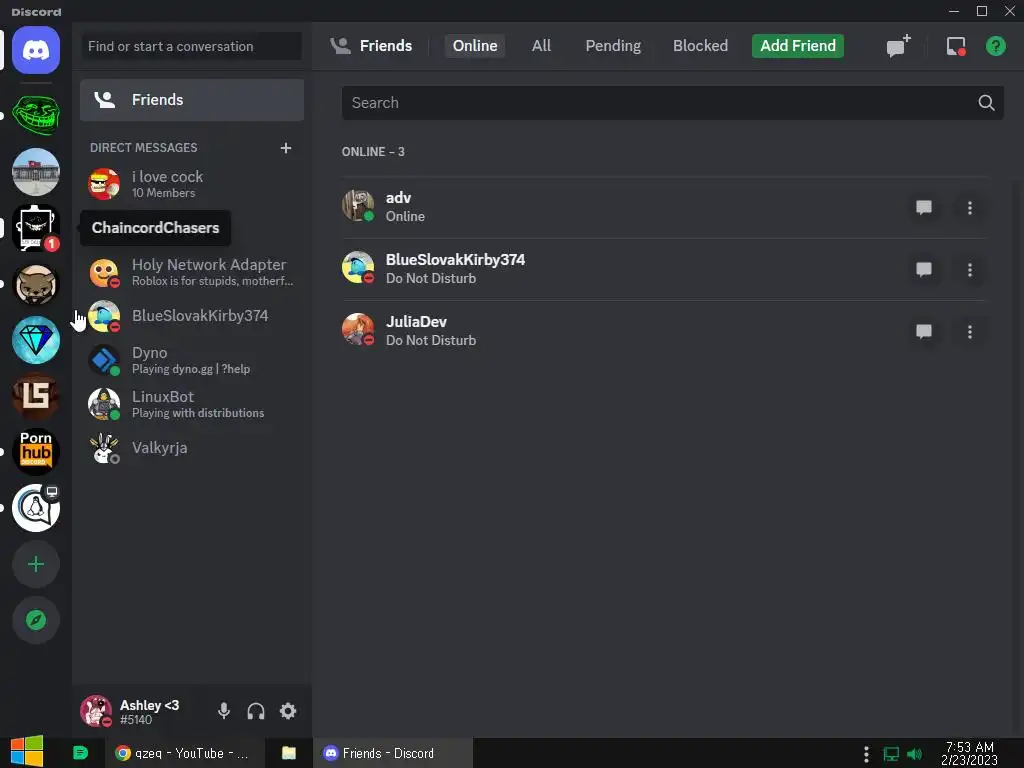Image resolution: width=1024 pixels, height=768 pixels.
Task: Open Holy Network Adapter direct message
Action: (x=192, y=272)
